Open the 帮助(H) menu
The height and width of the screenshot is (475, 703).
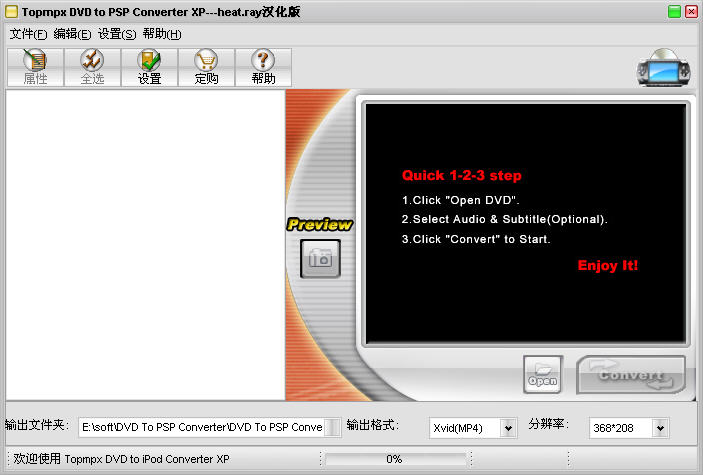click(162, 34)
